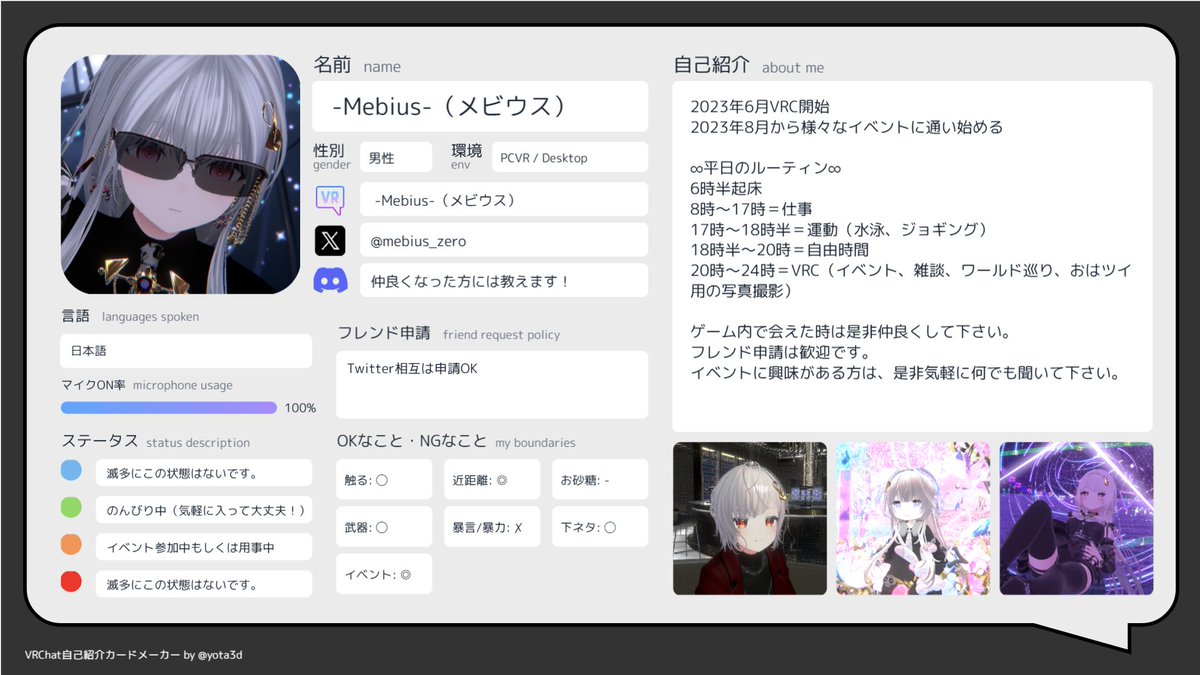Open the 日本語 language selector
This screenshot has height=675, width=1200.
click(186, 351)
